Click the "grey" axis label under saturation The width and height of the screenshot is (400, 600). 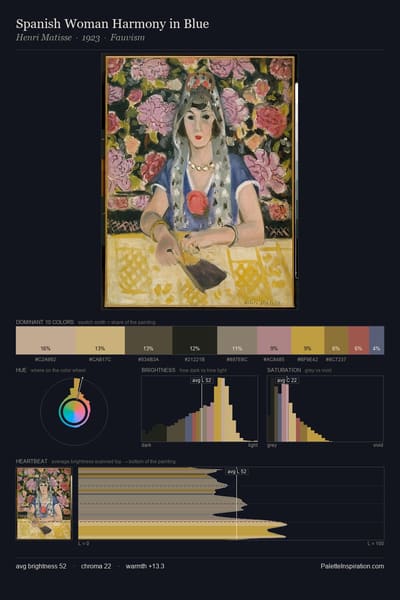click(x=272, y=445)
